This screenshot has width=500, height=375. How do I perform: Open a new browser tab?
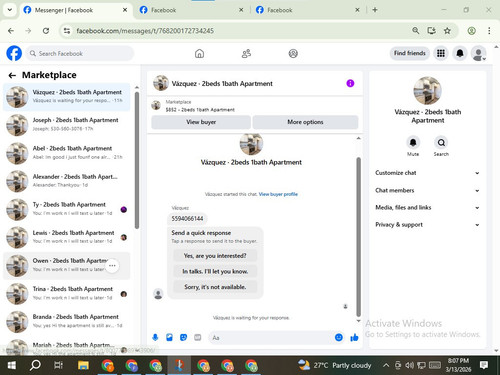click(x=375, y=10)
